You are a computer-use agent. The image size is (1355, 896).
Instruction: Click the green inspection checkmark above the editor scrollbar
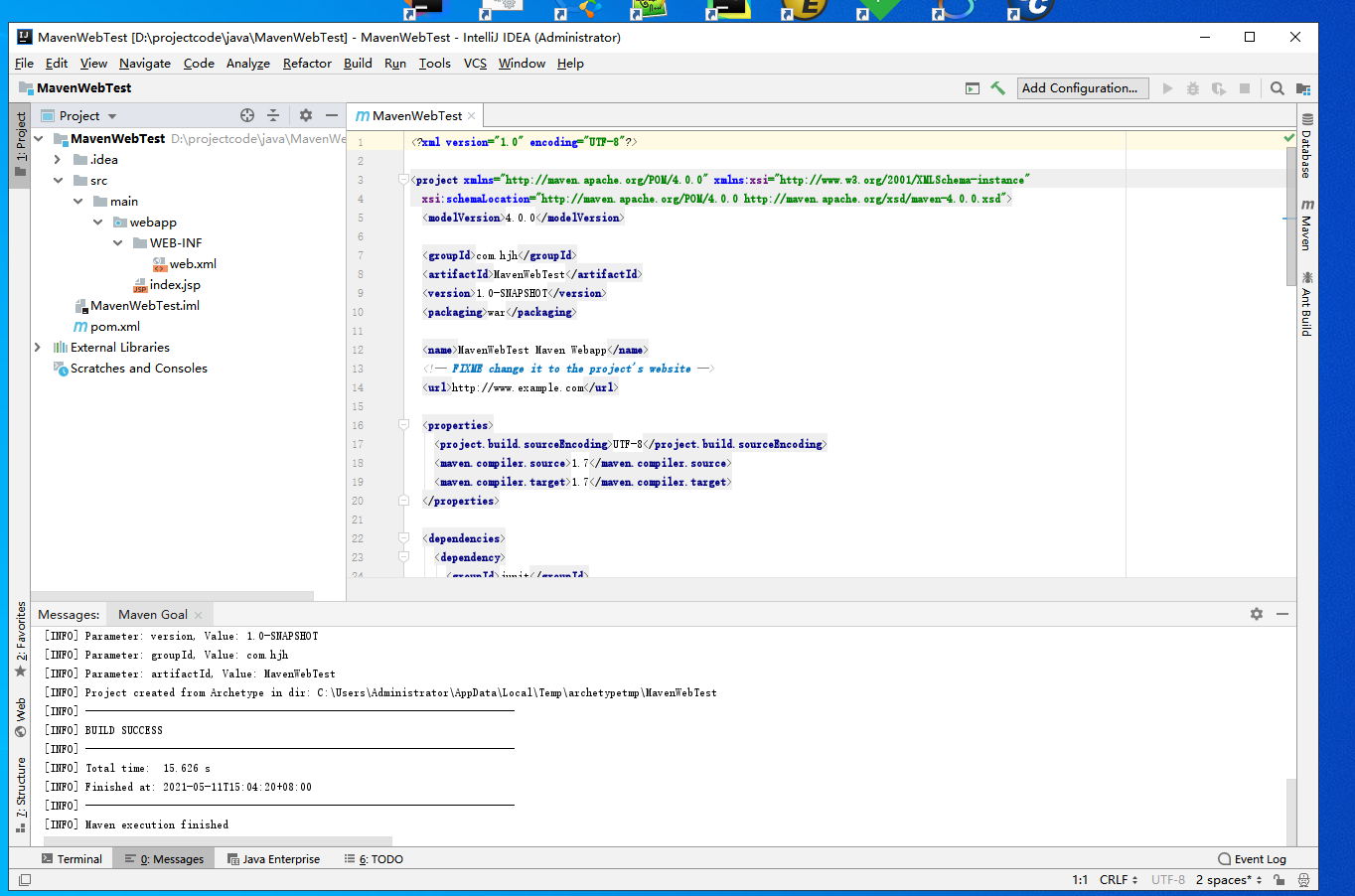coord(1289,137)
